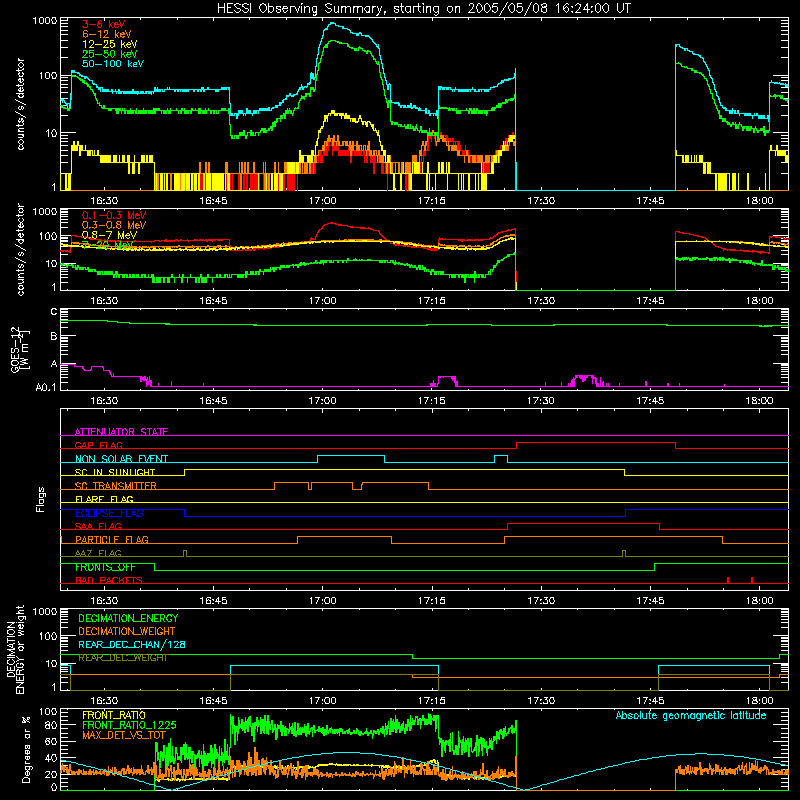
Task: Click the FLARE_FLAG label
Action: click(104, 499)
